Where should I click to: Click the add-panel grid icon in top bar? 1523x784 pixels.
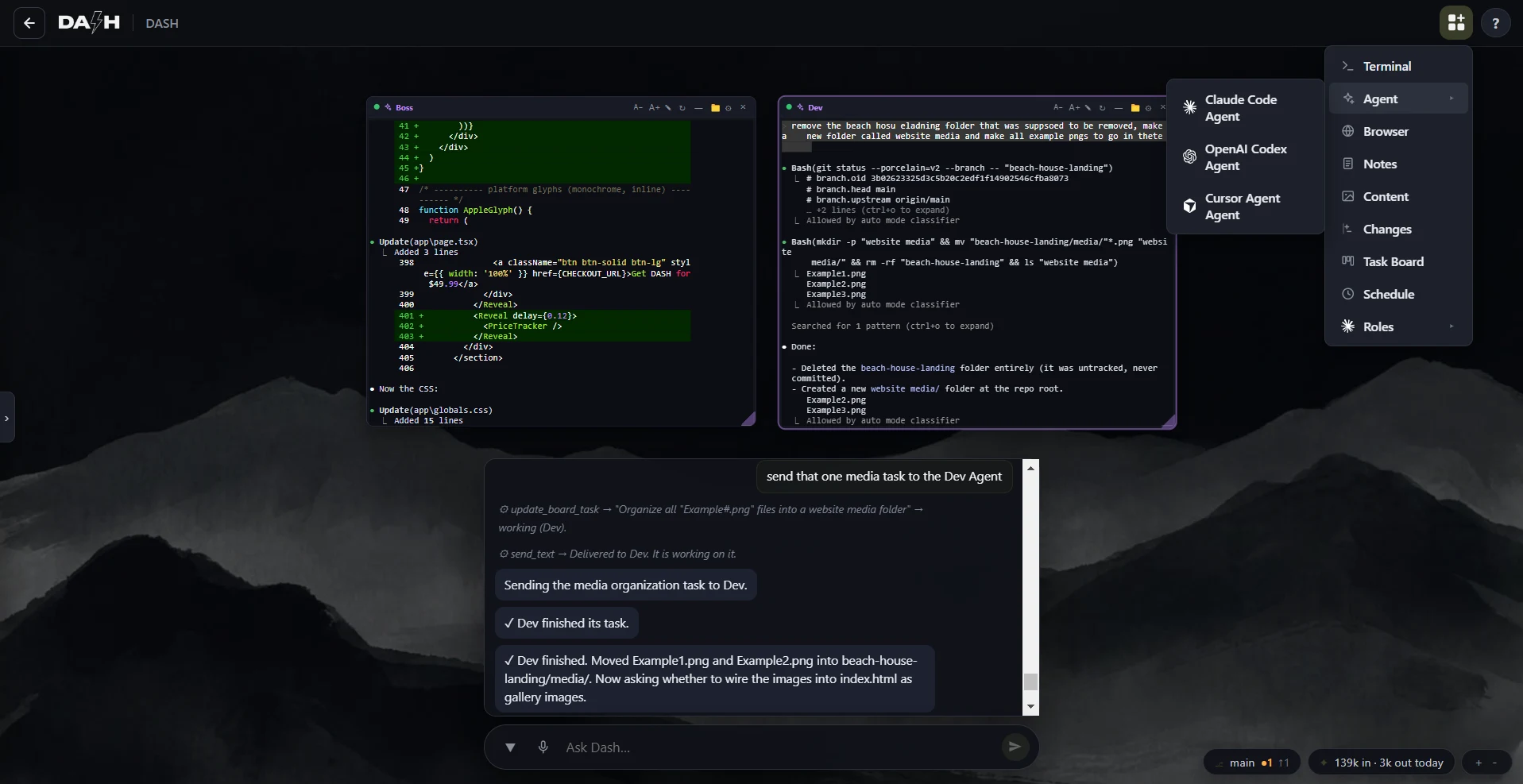[x=1455, y=23]
